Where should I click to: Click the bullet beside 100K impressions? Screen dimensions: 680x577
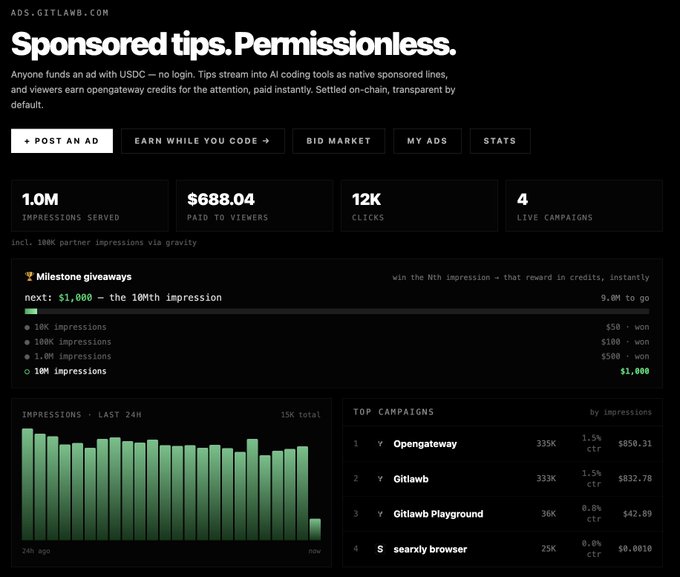tap(27, 342)
